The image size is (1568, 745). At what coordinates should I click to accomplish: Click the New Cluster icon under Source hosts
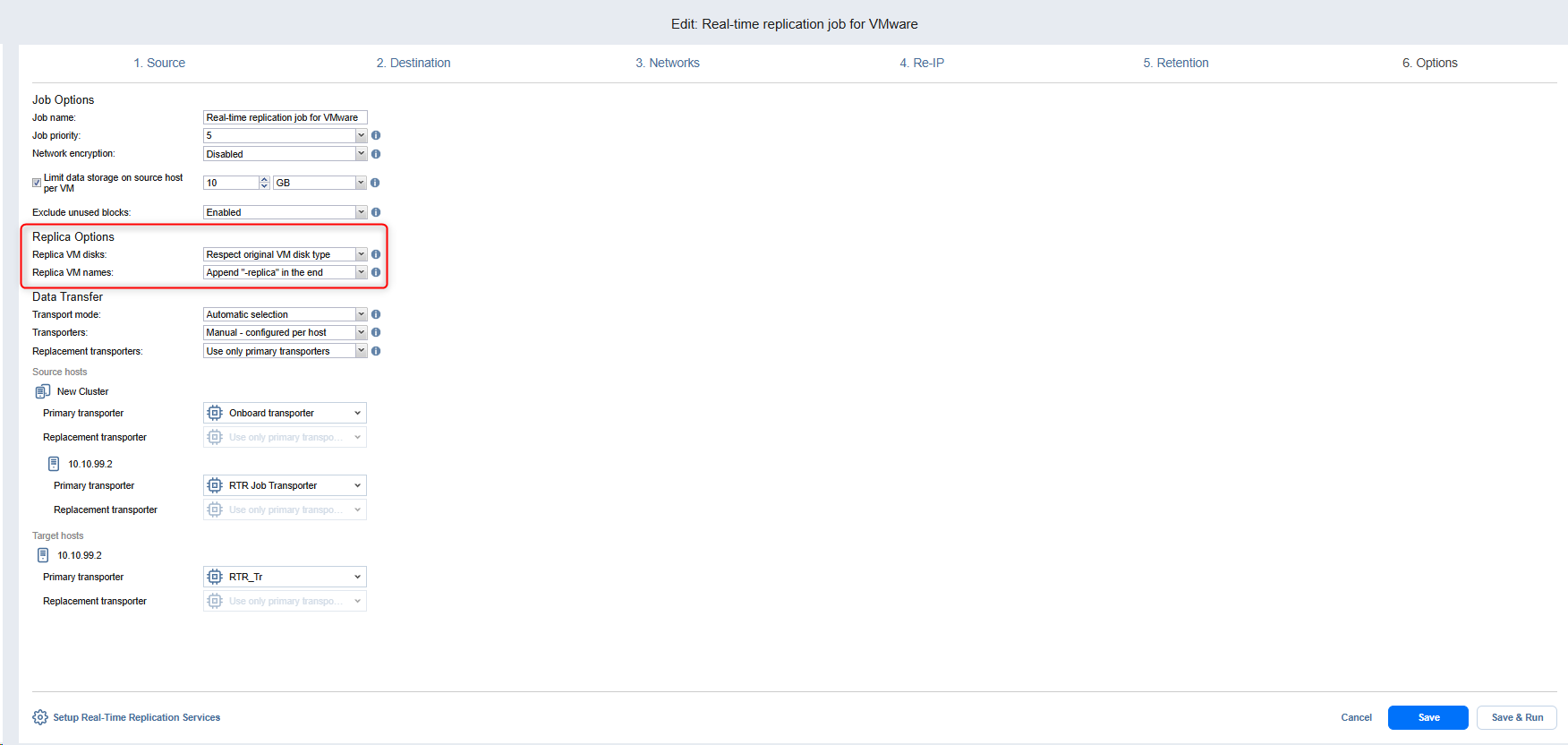42,391
